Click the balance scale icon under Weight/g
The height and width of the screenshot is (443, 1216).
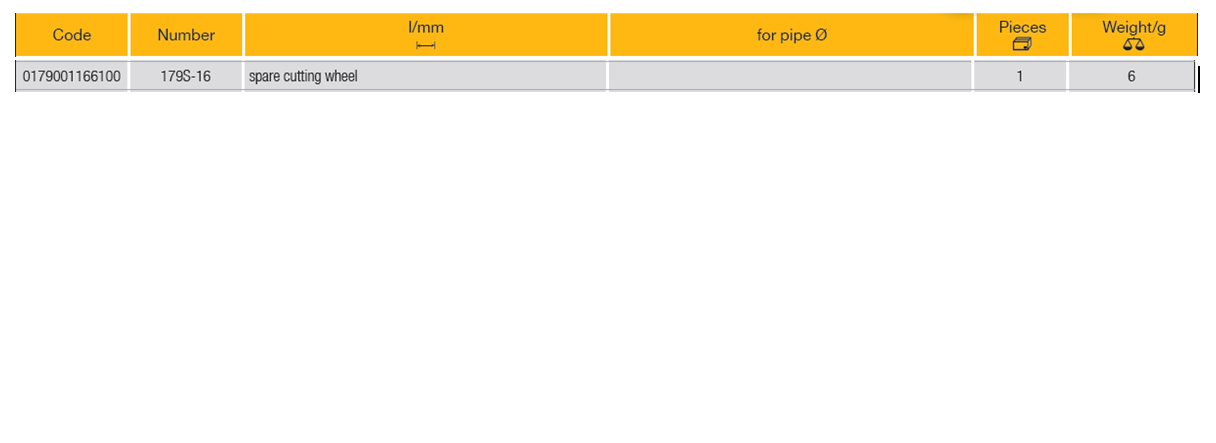[x=1133, y=45]
